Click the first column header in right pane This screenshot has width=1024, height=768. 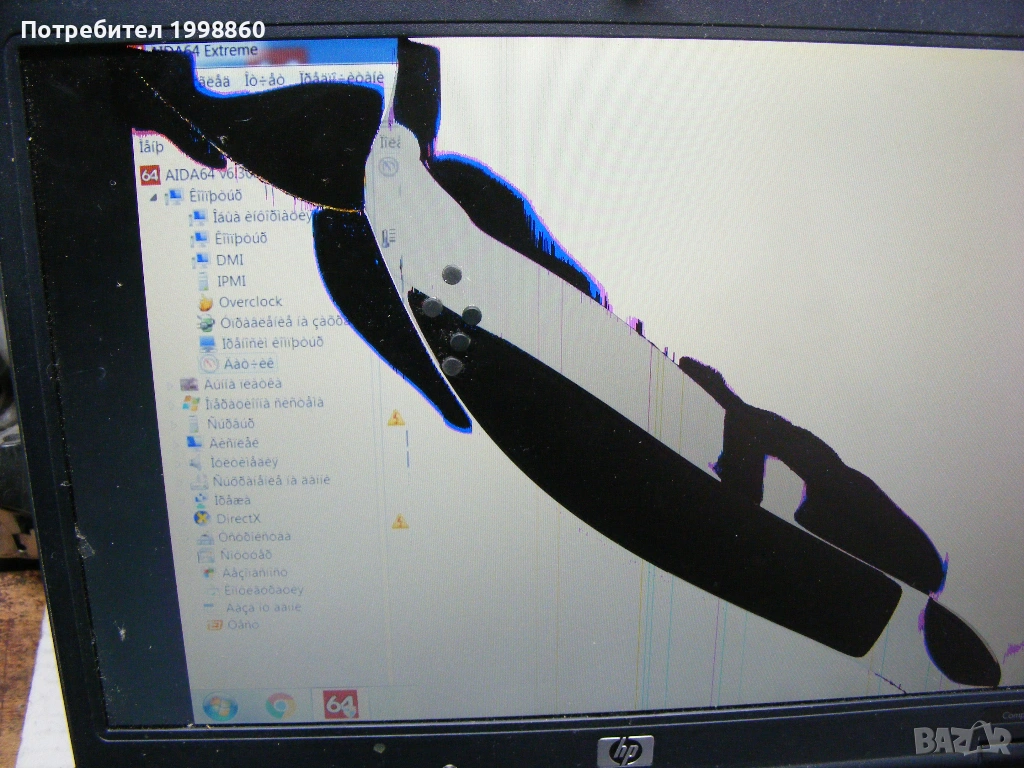point(391,143)
